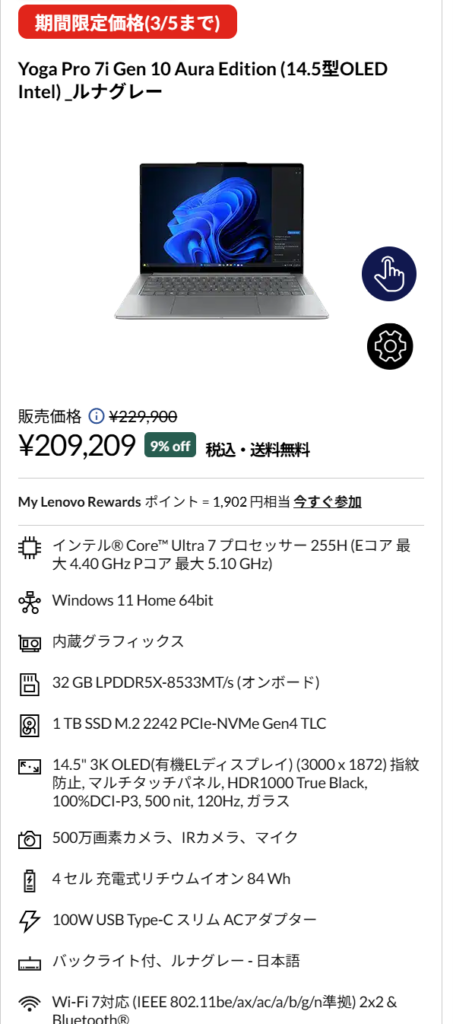Click the graphics card icon

tap(29, 644)
